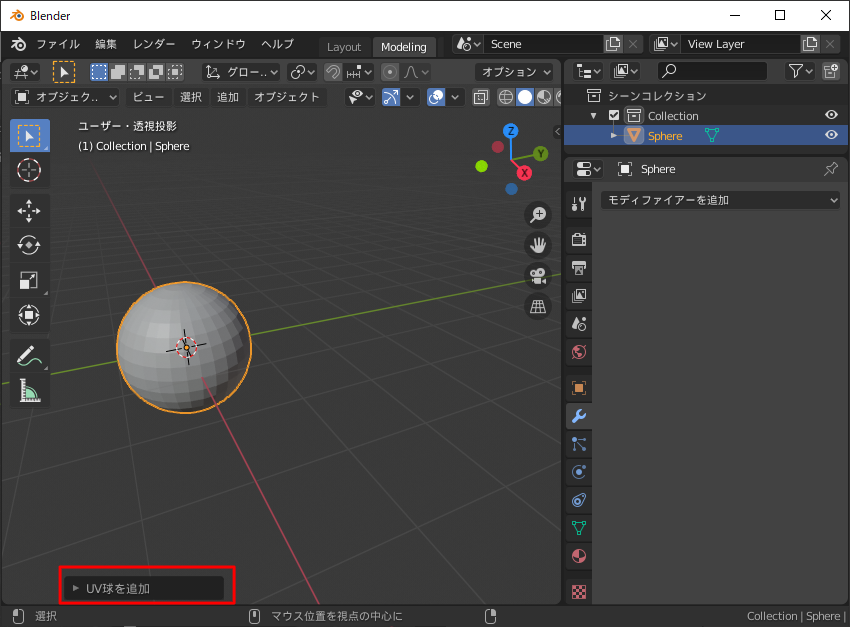The height and width of the screenshot is (627, 850).
Task: Expand the UV球を追加 operator panel
Action: click(144, 589)
